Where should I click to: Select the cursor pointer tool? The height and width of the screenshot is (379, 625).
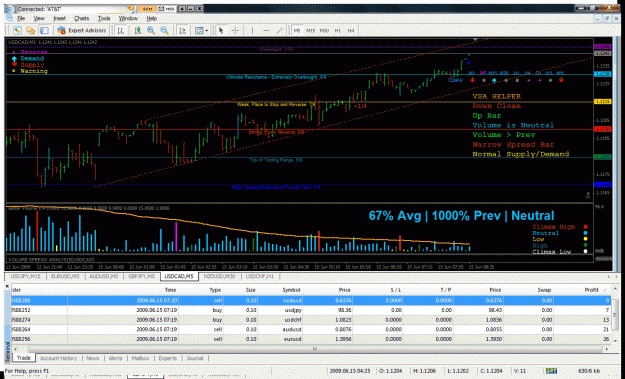coord(221,30)
